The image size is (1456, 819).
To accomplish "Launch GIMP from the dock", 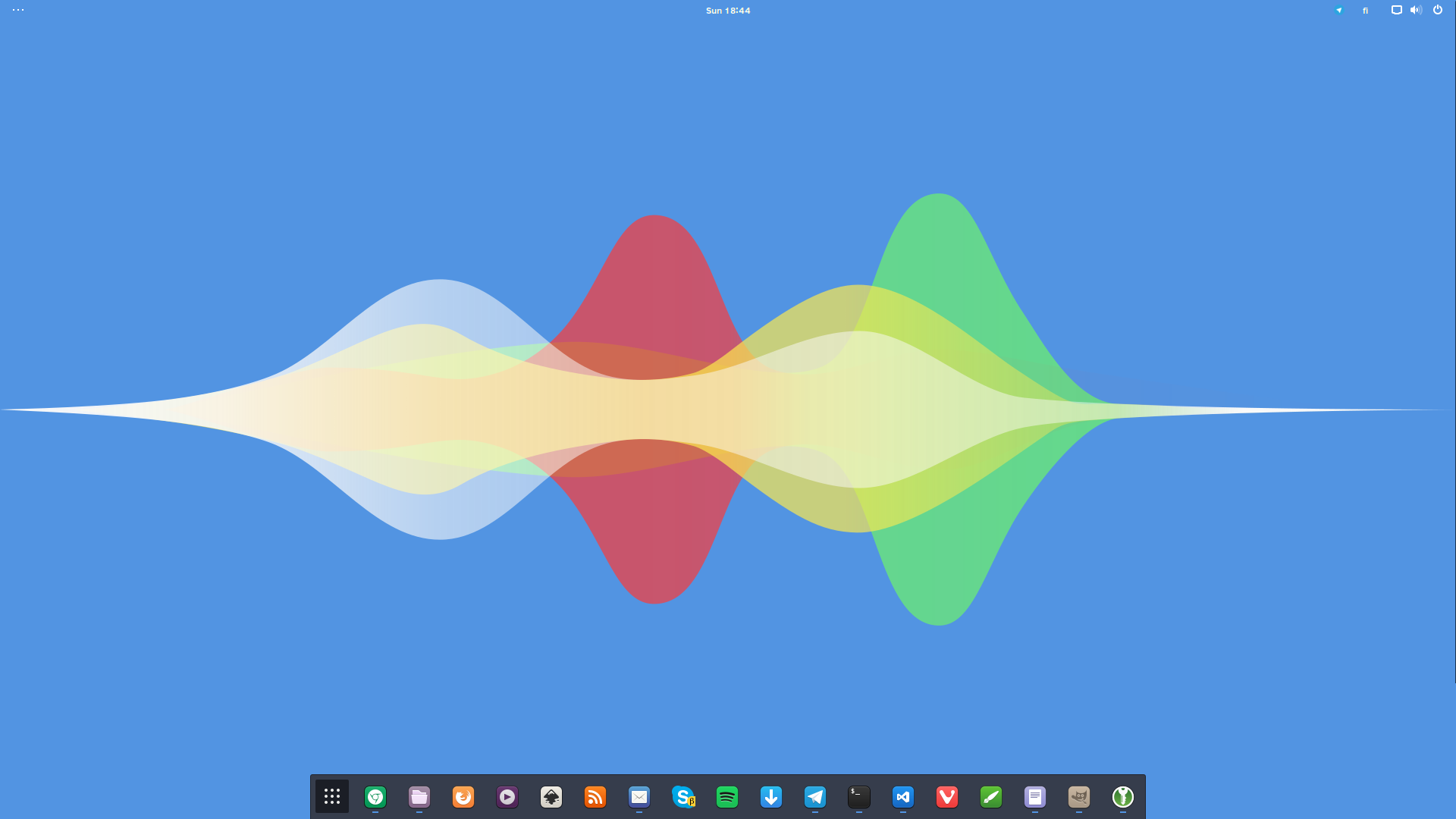I will pyautogui.click(x=1079, y=797).
